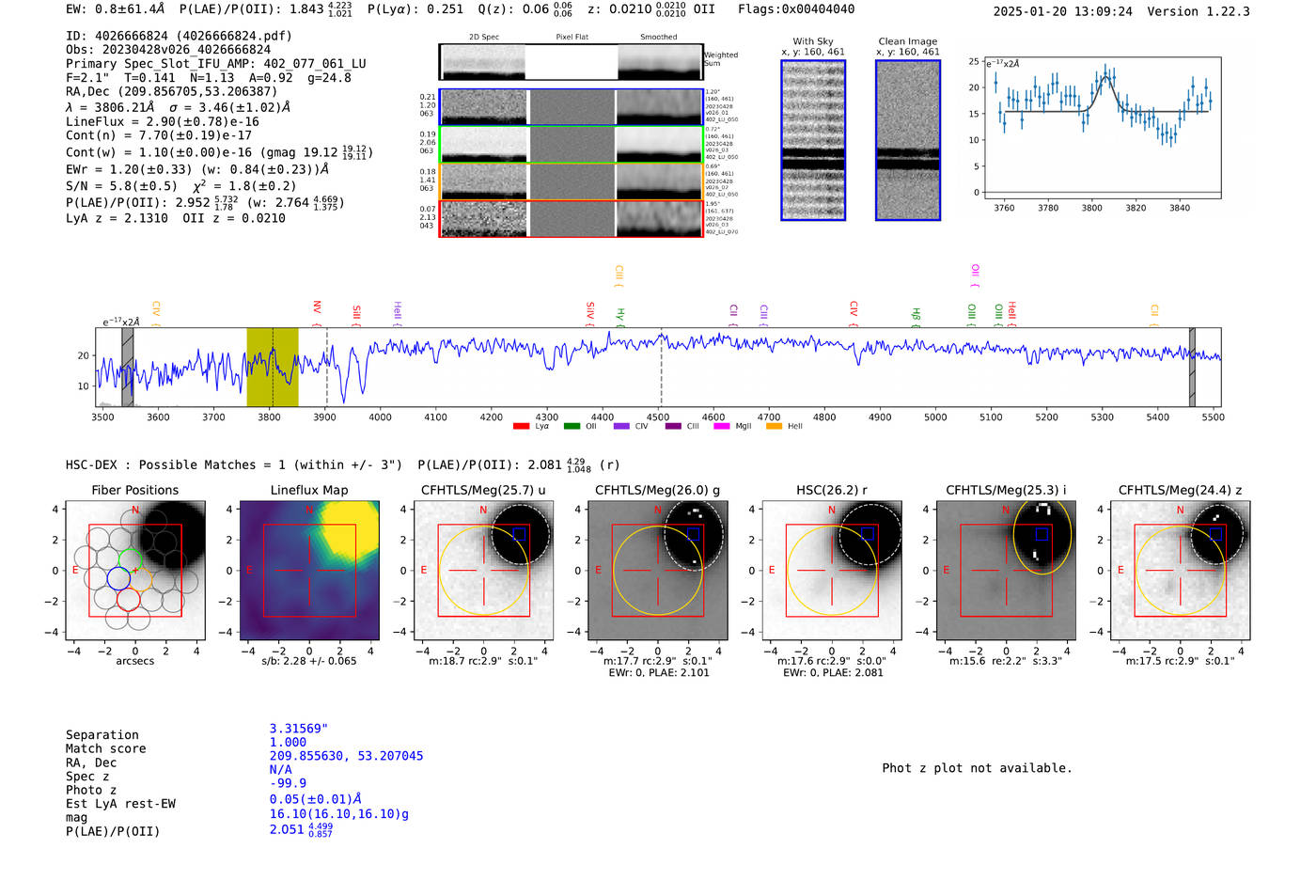Click the red SiIV line label
The width and height of the screenshot is (1316, 896).
(590, 312)
